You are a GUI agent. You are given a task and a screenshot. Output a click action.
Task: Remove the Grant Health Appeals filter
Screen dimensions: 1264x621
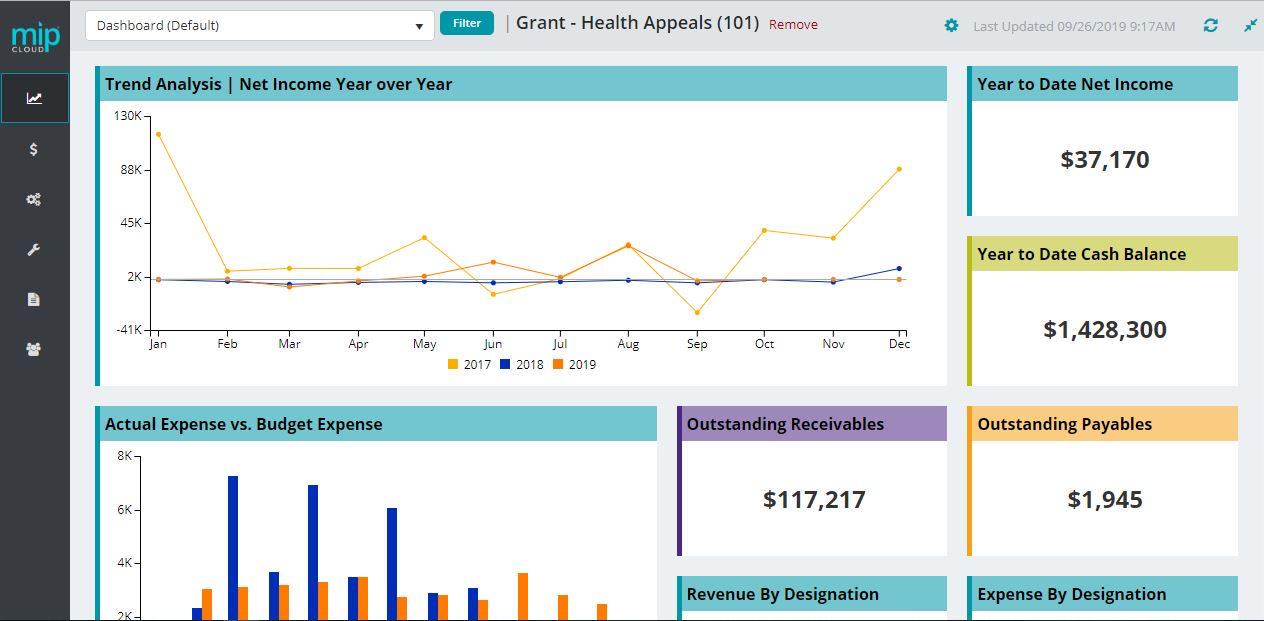click(793, 25)
